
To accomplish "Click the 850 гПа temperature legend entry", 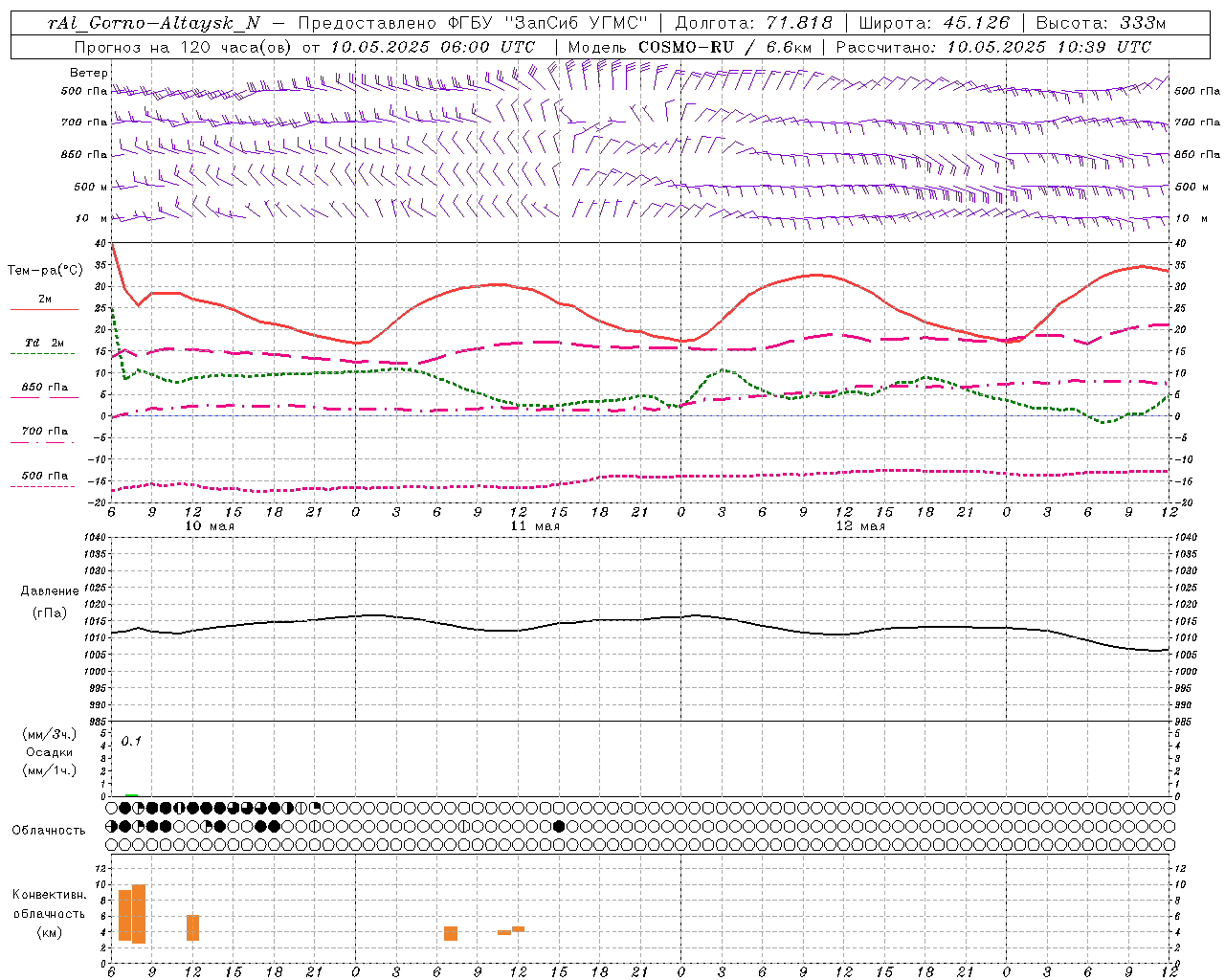I will click(44, 391).
